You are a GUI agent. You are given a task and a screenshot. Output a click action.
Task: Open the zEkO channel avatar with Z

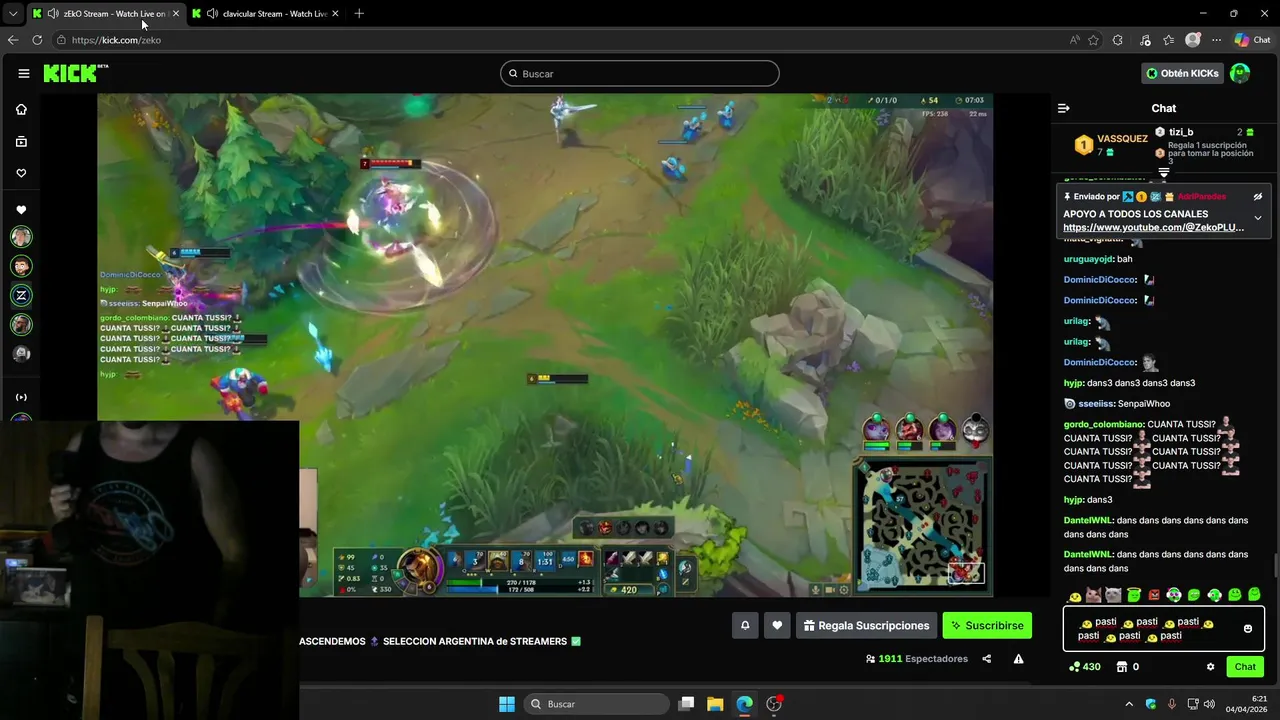pos(21,295)
